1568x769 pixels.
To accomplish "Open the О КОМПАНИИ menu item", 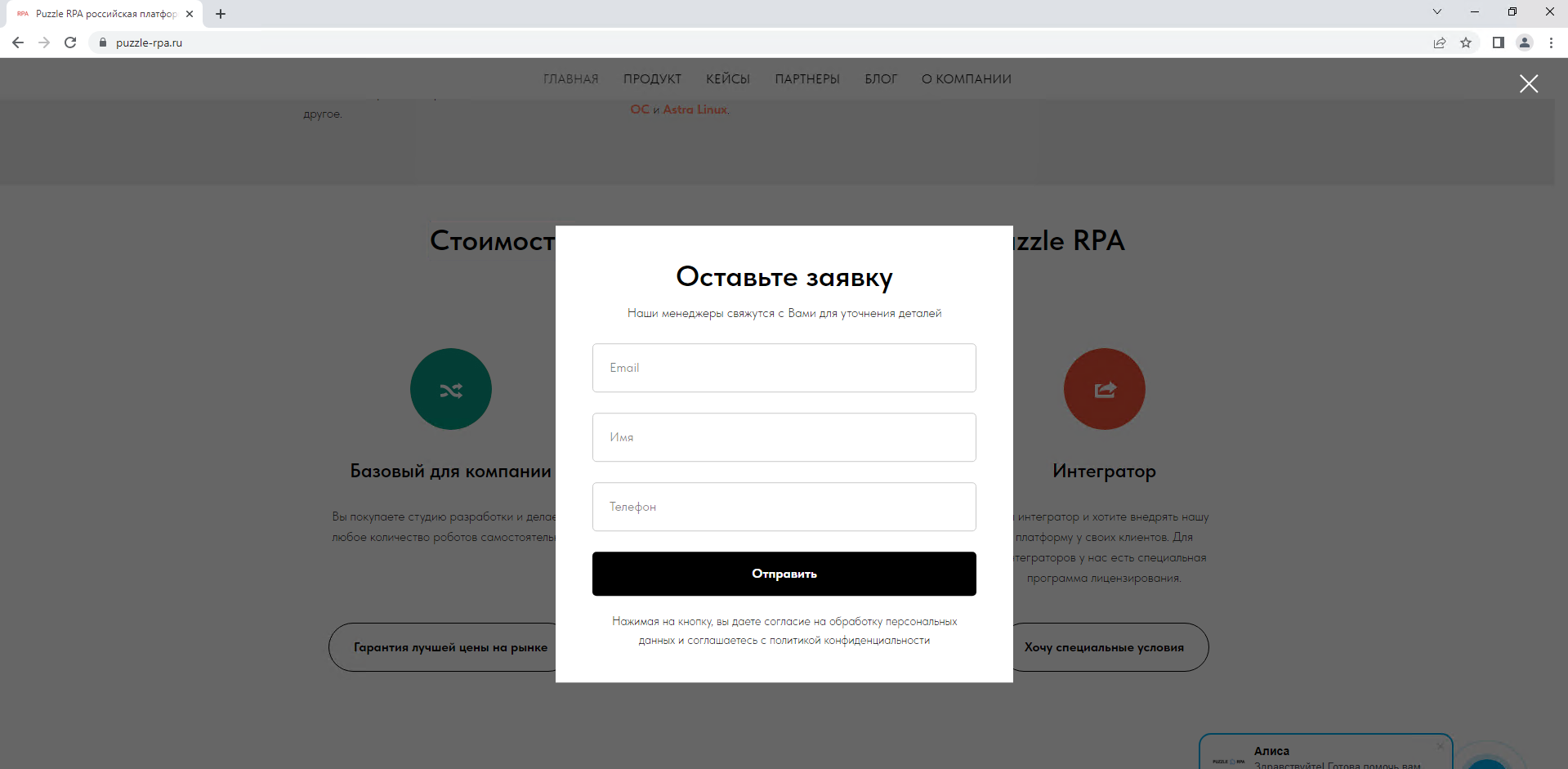I will pos(967,79).
